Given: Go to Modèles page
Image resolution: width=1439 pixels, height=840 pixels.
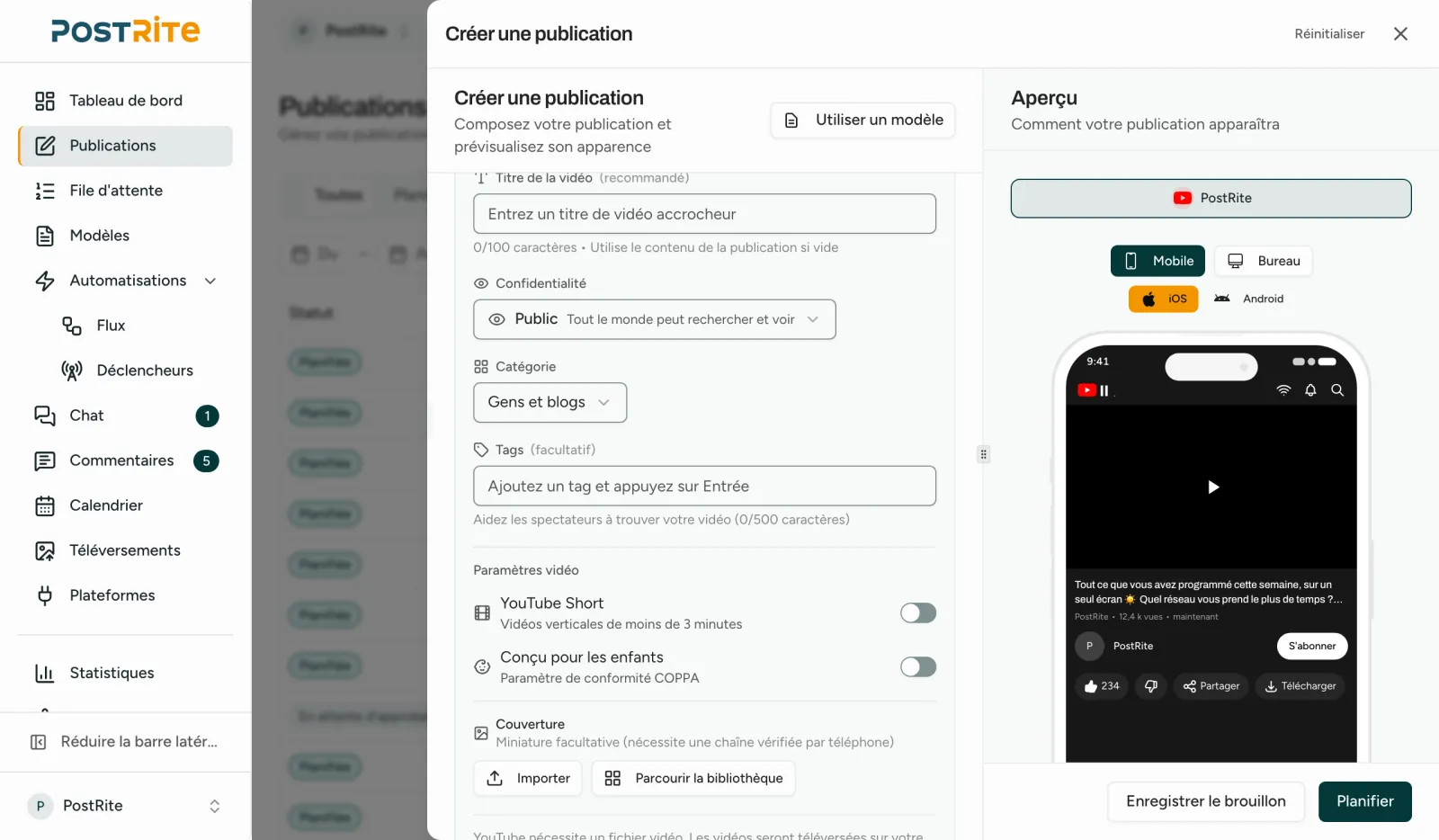Looking at the screenshot, I should click(125, 236).
